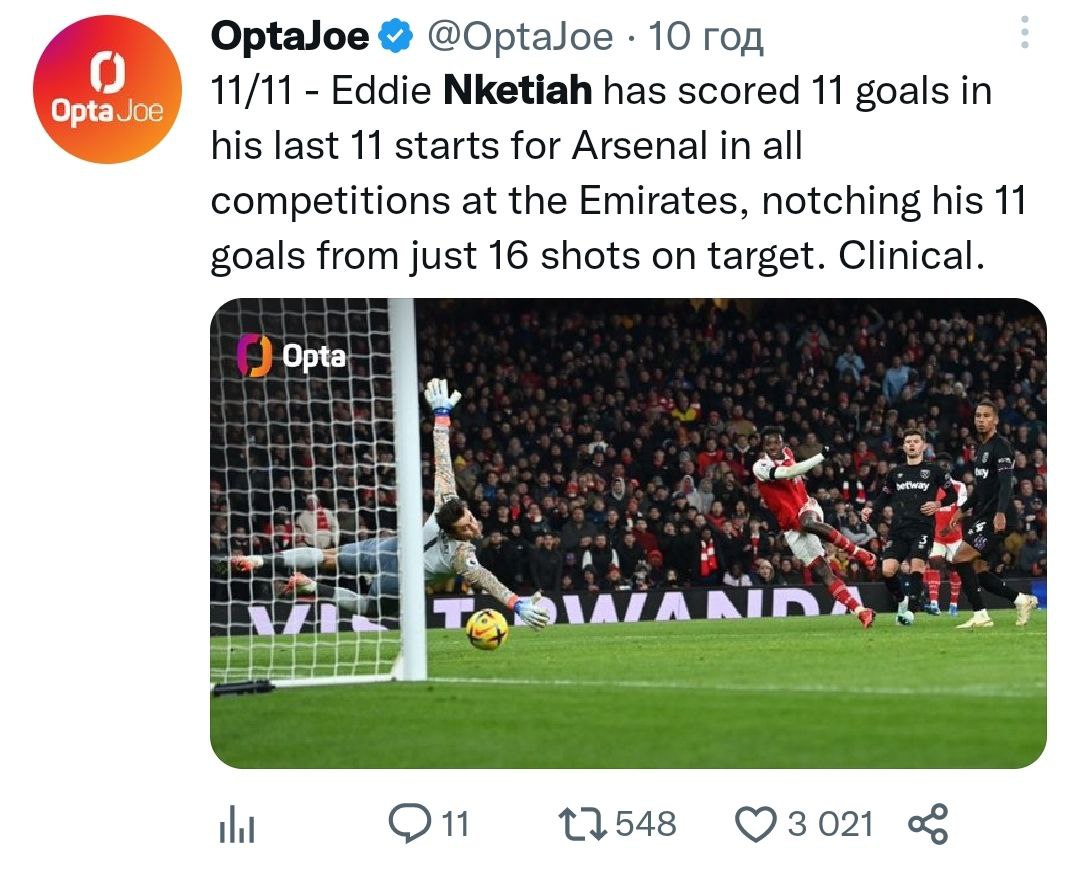Click the "10 год" tweet timestamp

coord(705,37)
